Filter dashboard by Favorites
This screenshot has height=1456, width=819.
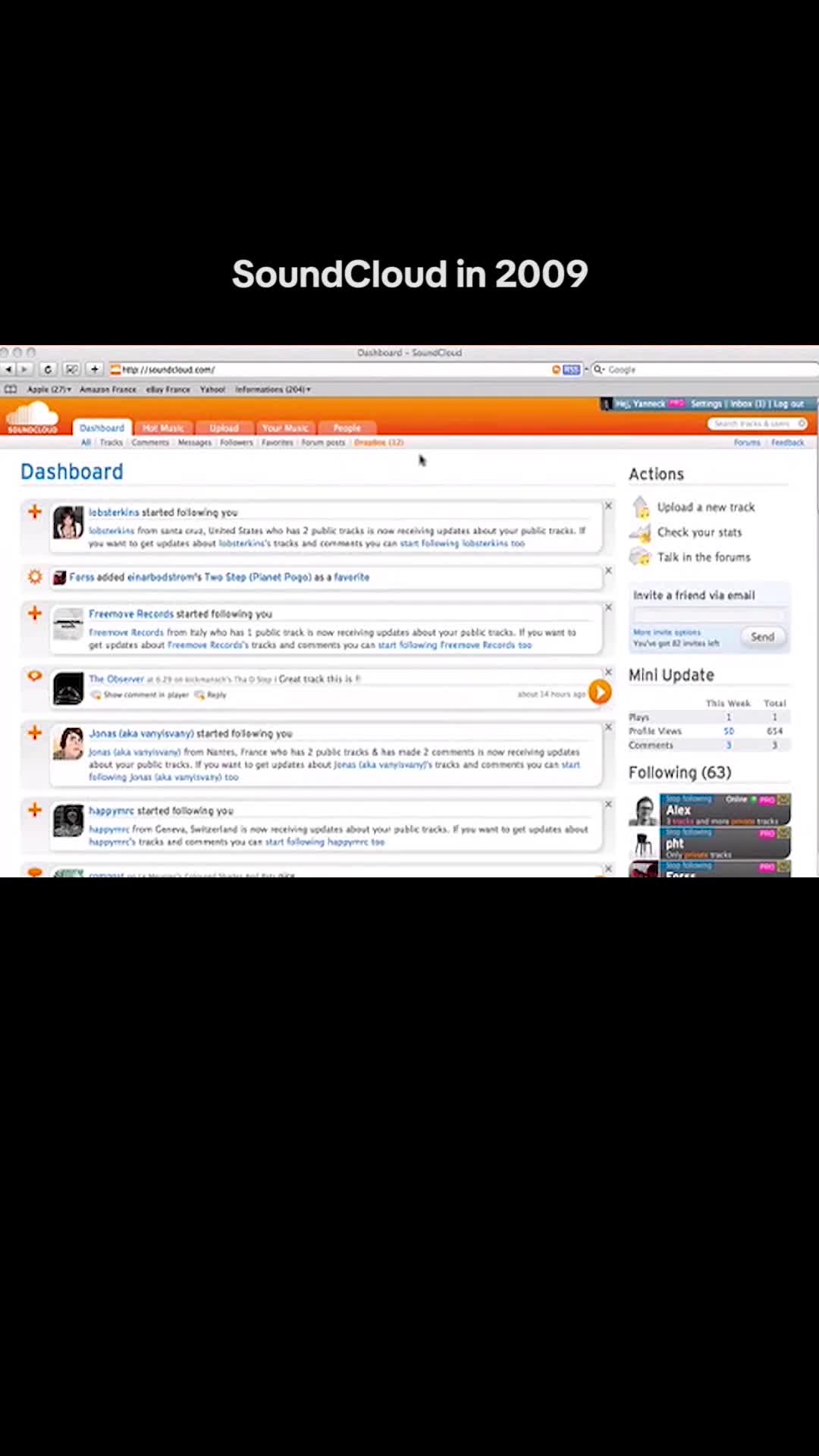[278, 442]
